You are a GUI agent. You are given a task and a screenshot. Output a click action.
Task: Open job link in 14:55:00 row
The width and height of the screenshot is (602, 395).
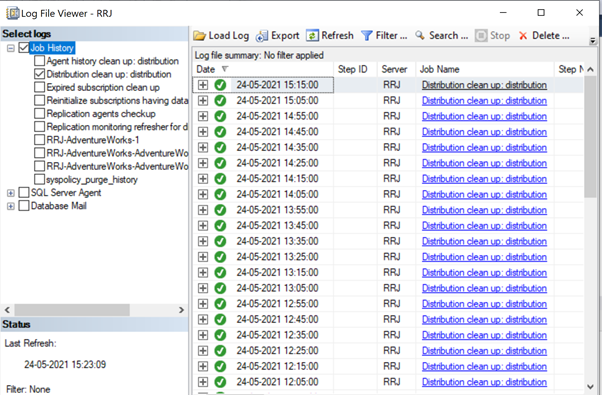(x=484, y=116)
